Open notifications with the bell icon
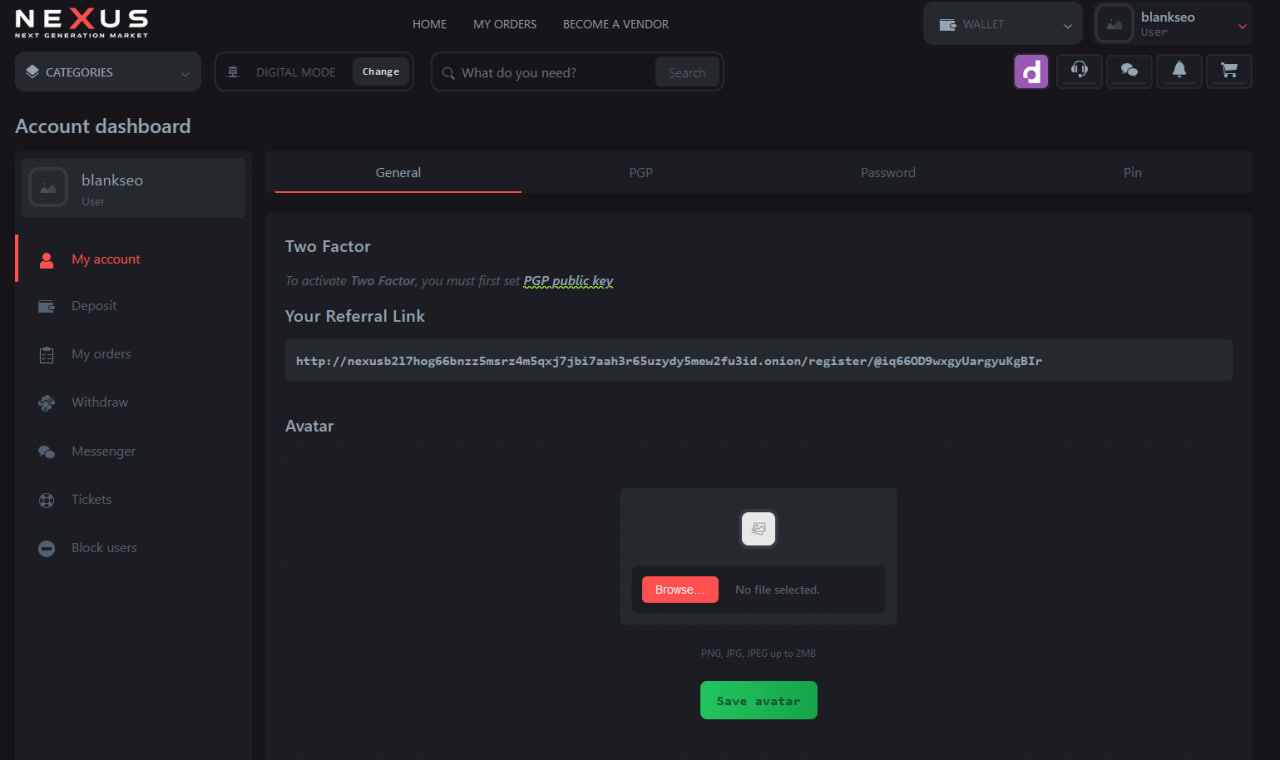The width and height of the screenshot is (1280, 760). (1179, 70)
